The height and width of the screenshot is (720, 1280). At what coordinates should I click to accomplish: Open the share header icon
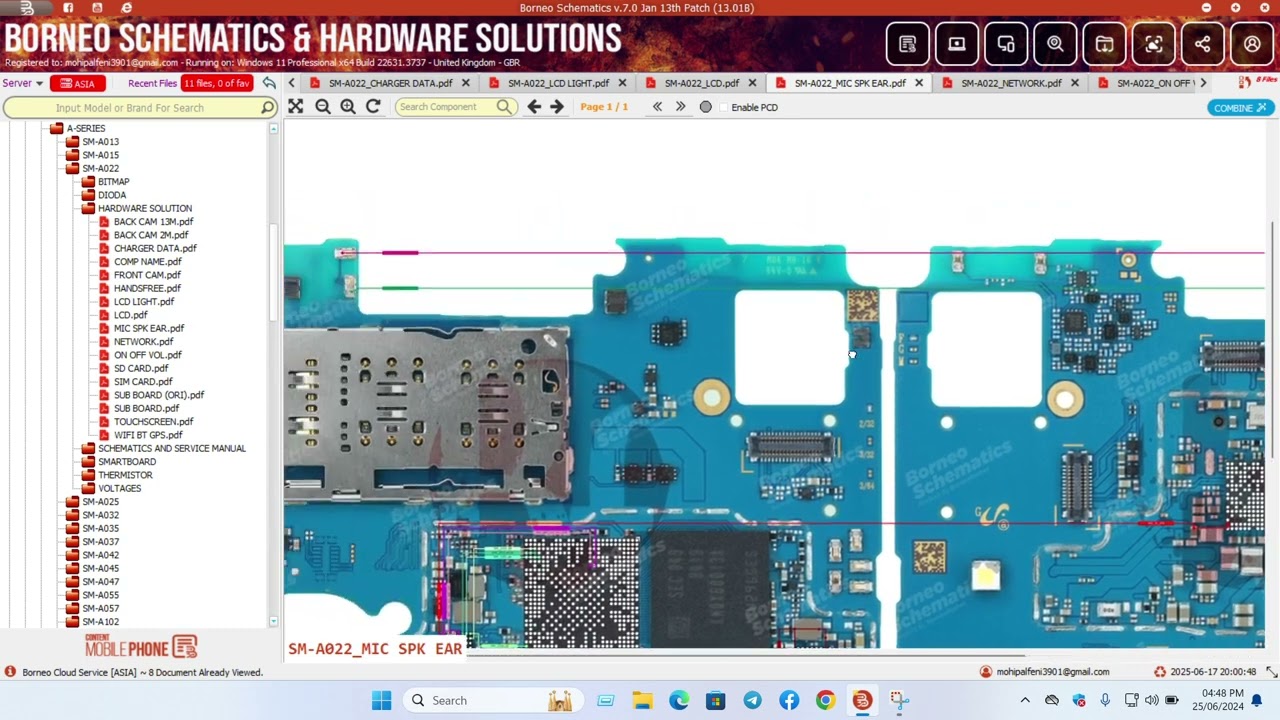(x=1202, y=44)
